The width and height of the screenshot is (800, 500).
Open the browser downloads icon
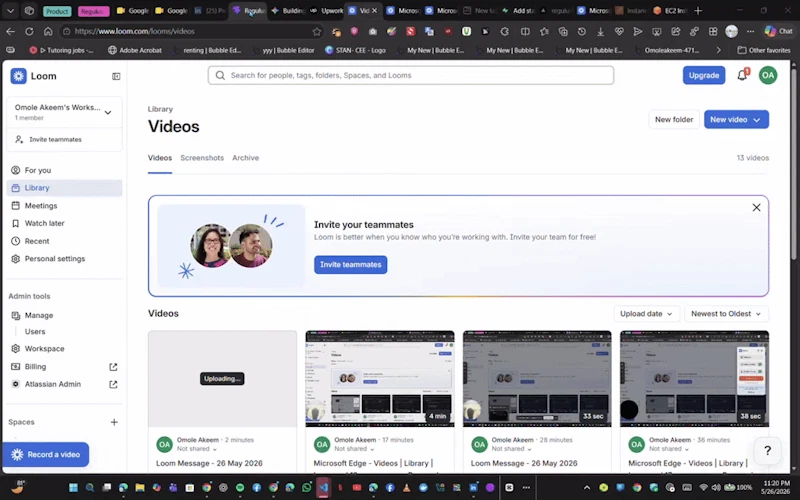(x=600, y=32)
